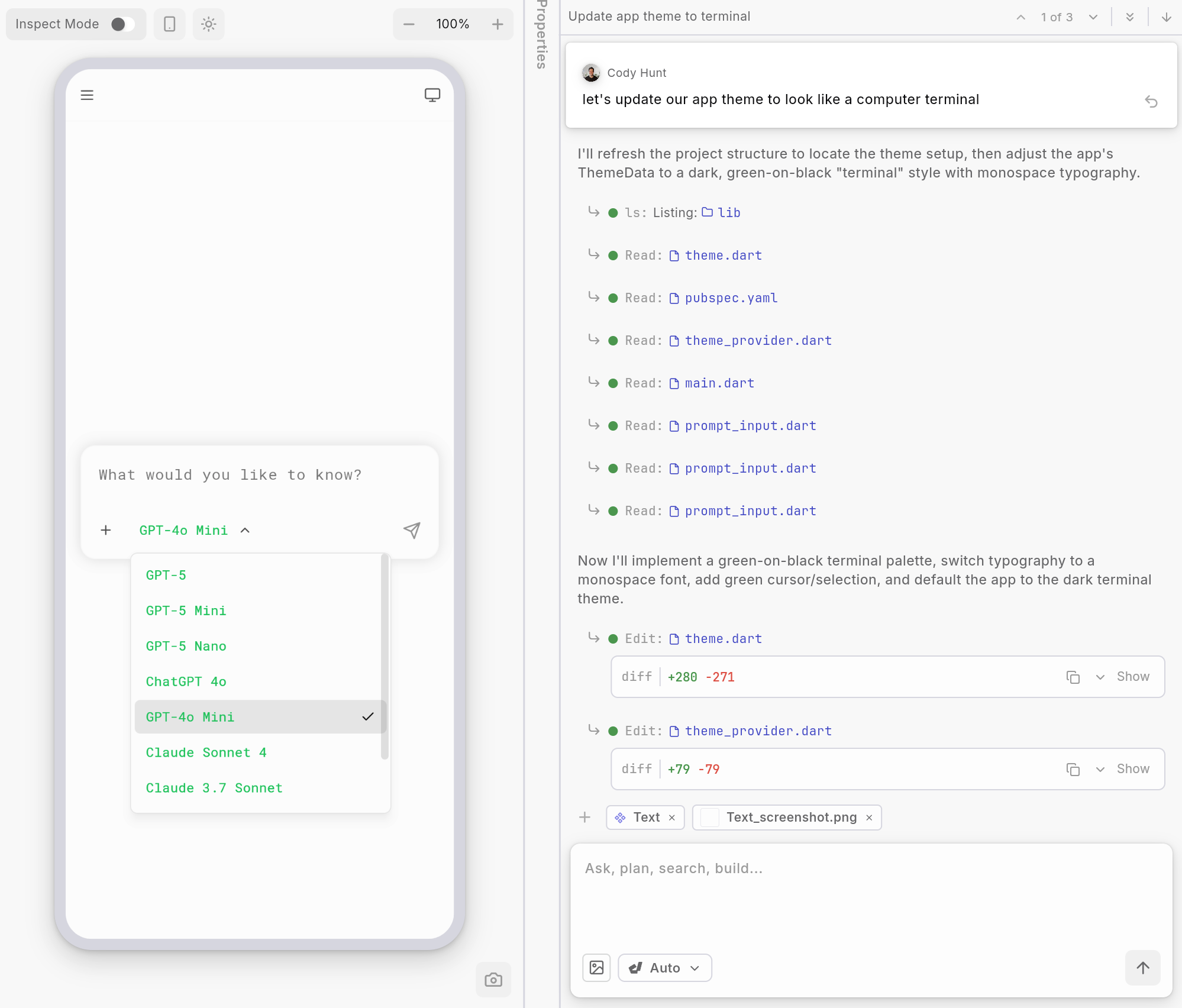
Task: Open the first prompt_input.dart Read link
Action: [x=743, y=426]
